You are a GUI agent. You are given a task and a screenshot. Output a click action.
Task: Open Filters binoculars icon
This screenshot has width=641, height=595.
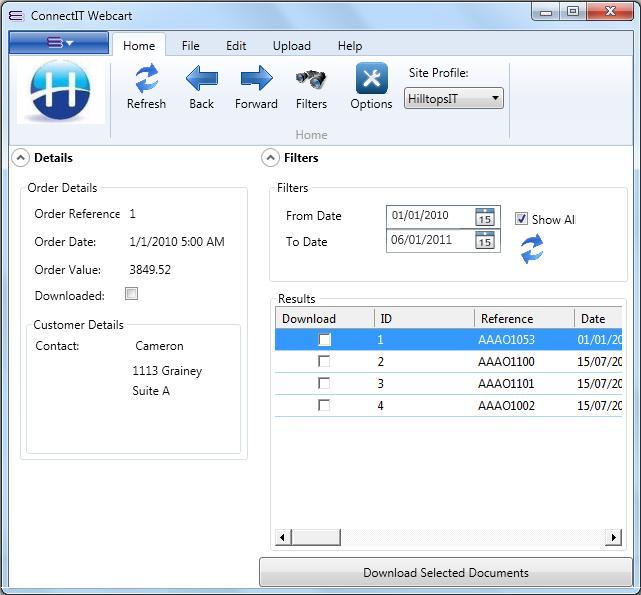coord(311,79)
